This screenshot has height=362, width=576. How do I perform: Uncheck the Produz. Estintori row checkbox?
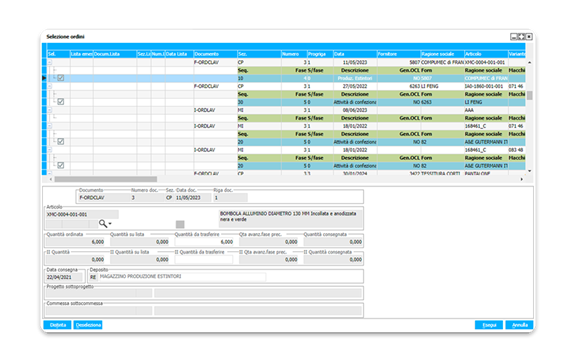(61, 78)
